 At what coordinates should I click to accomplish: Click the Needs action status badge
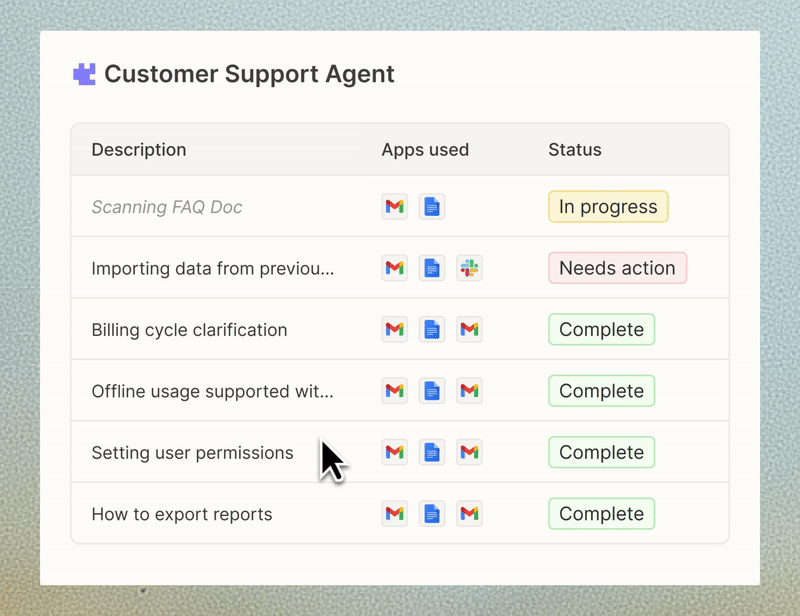617,268
